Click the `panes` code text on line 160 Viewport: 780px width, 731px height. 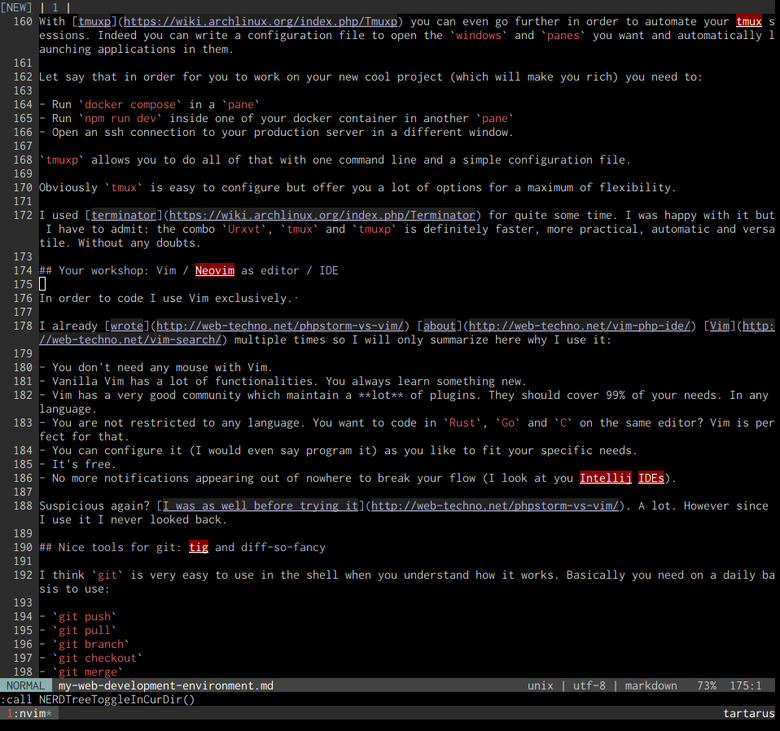coord(563,35)
